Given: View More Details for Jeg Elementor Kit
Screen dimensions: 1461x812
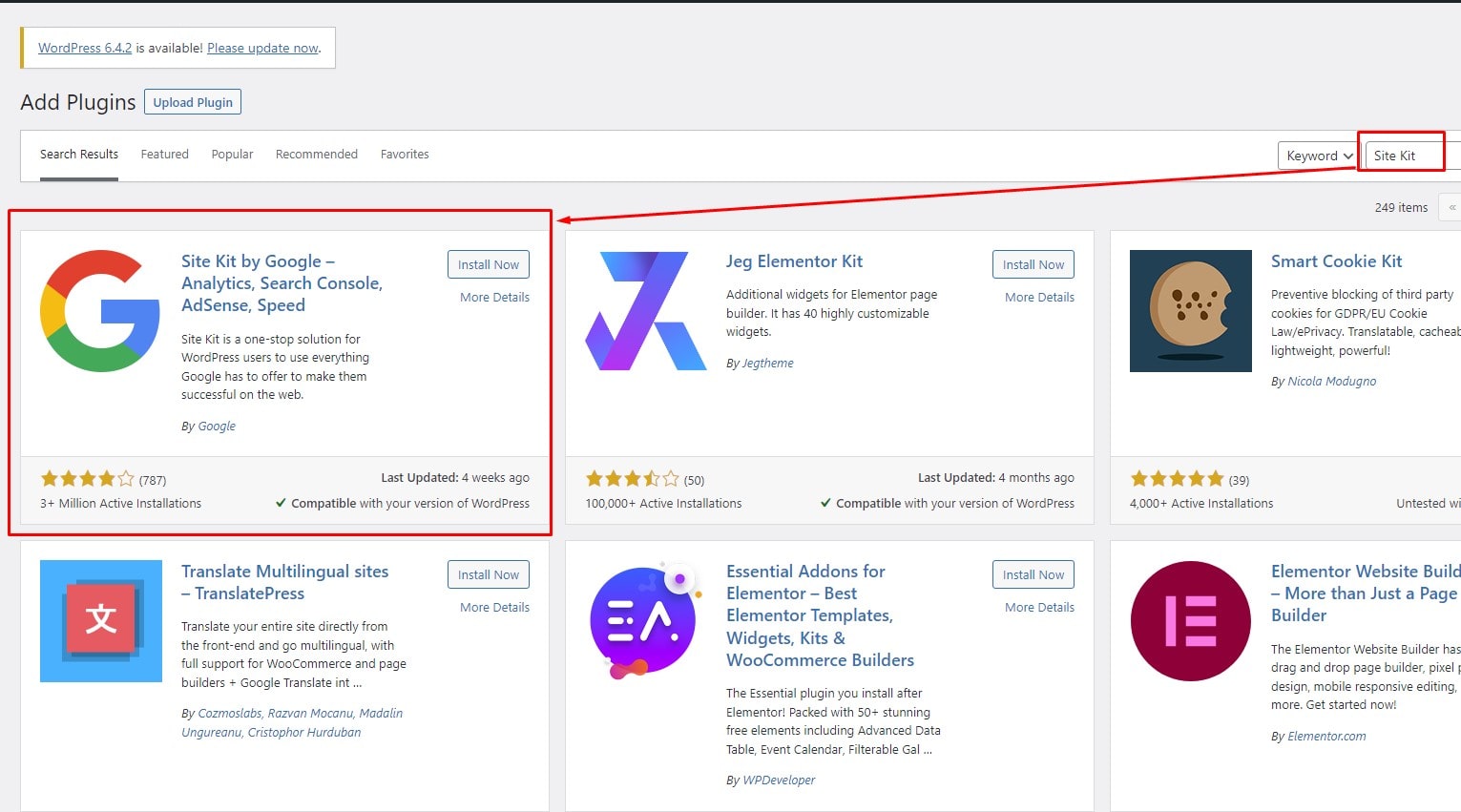Looking at the screenshot, I should coord(1039,298).
